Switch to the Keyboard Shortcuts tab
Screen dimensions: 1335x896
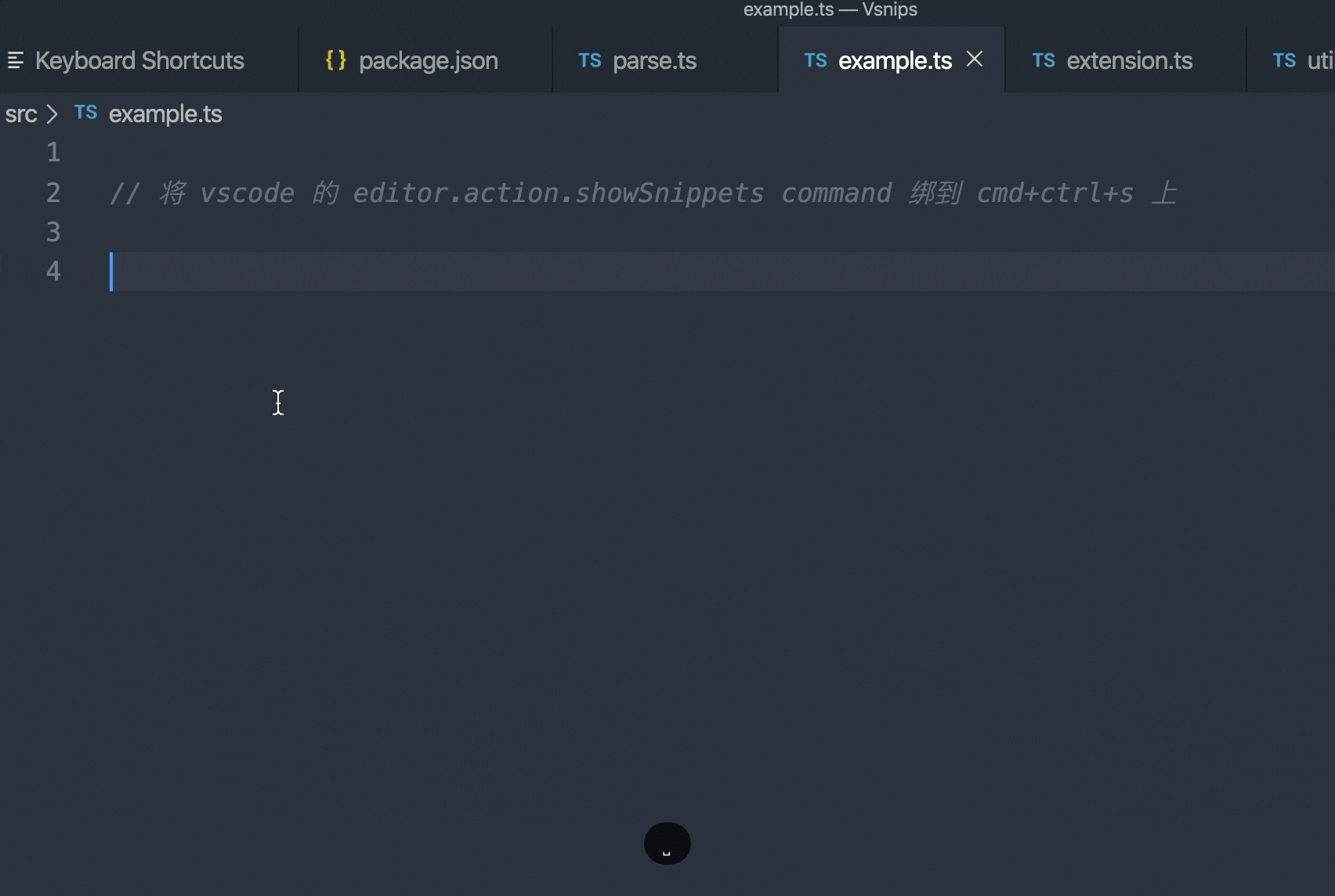click(139, 60)
